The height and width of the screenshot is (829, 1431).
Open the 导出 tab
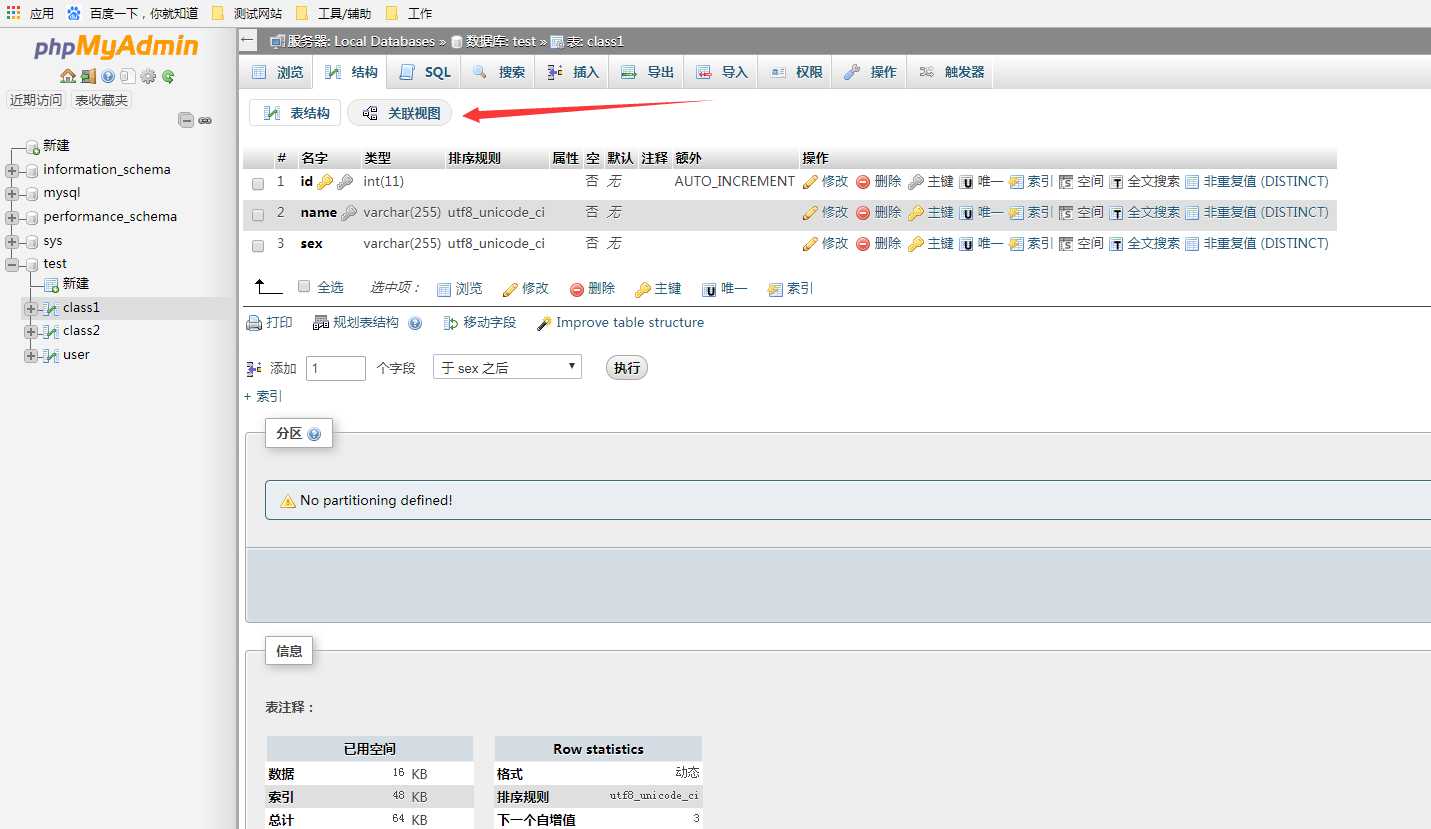pyautogui.click(x=646, y=72)
